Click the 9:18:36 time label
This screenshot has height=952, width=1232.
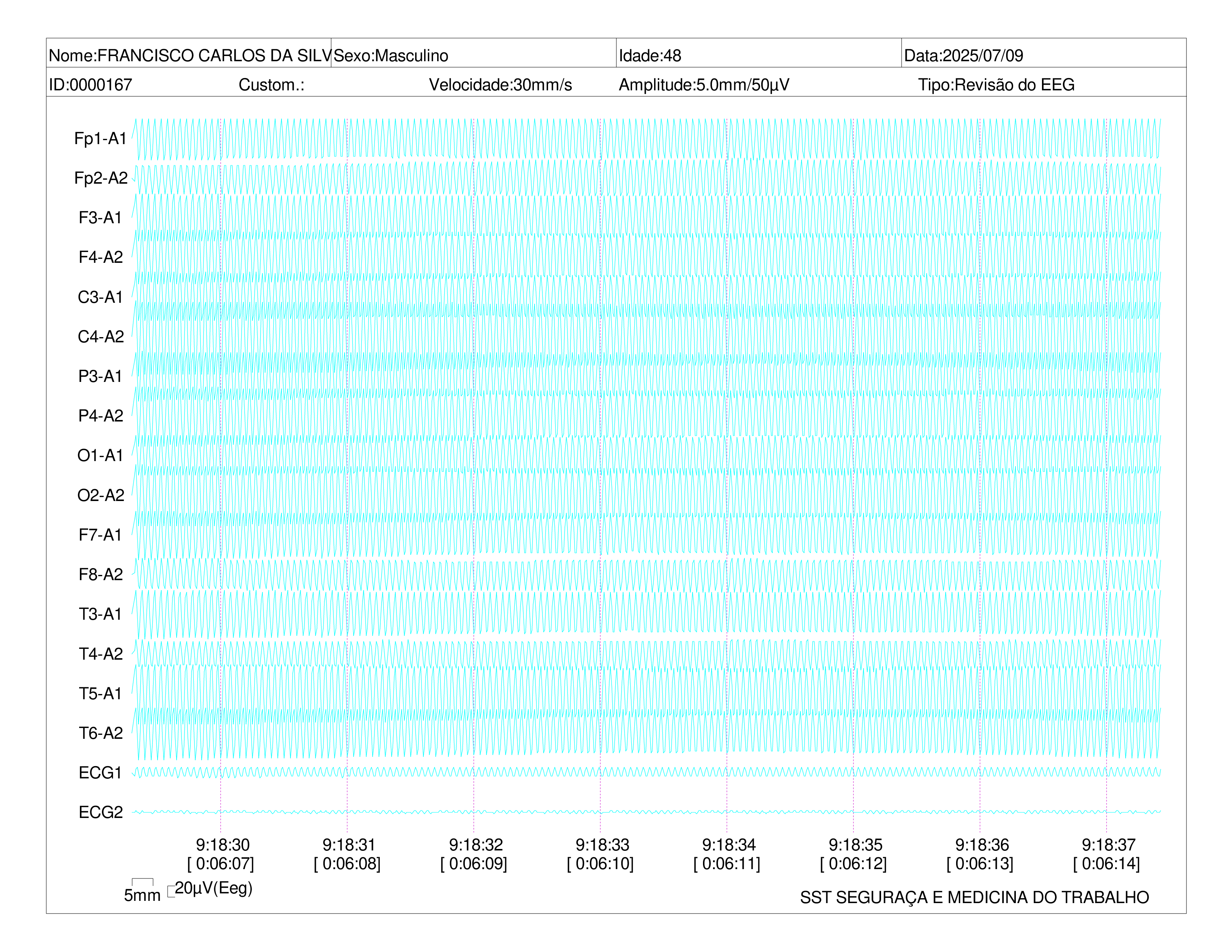point(982,845)
